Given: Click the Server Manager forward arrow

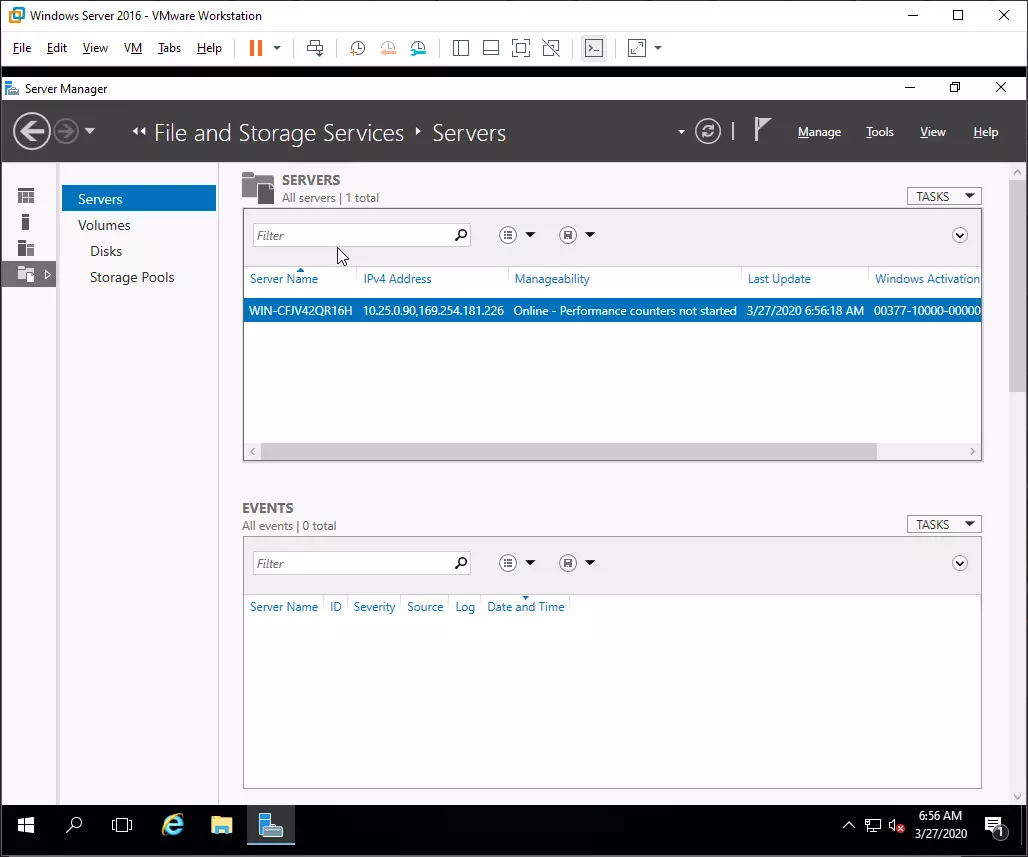Looking at the screenshot, I should tap(66, 132).
